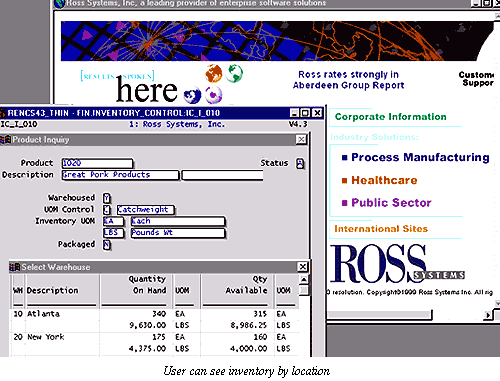The height and width of the screenshot is (381, 500).
Task: Close the Select Warehouse panel
Action: coord(302,267)
